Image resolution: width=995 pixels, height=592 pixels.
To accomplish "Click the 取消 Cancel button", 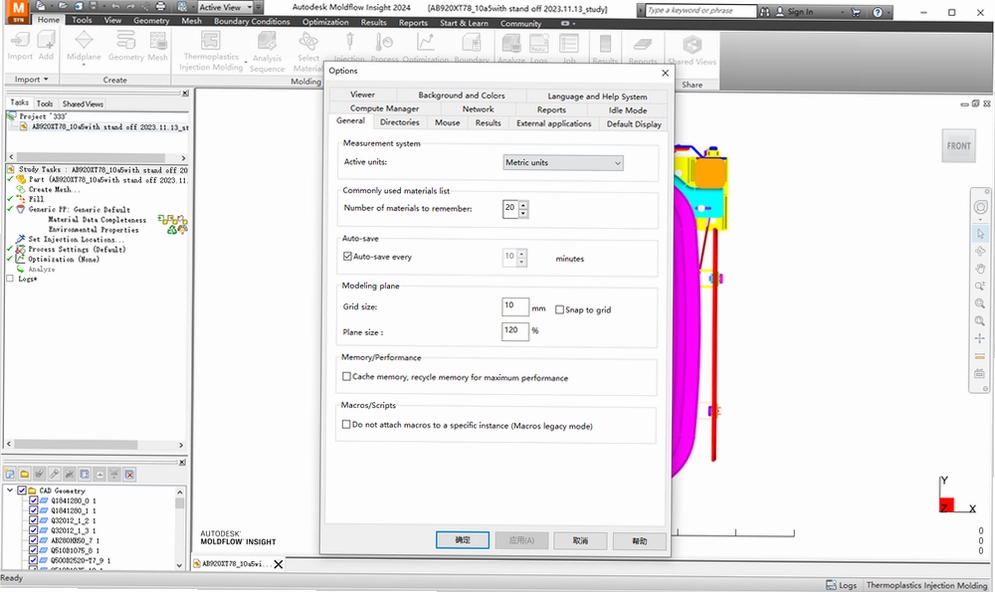I will tap(580, 541).
